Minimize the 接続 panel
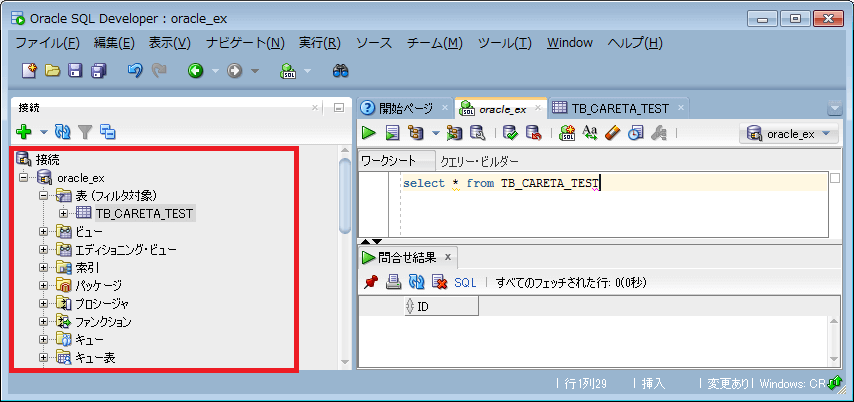 (339, 108)
